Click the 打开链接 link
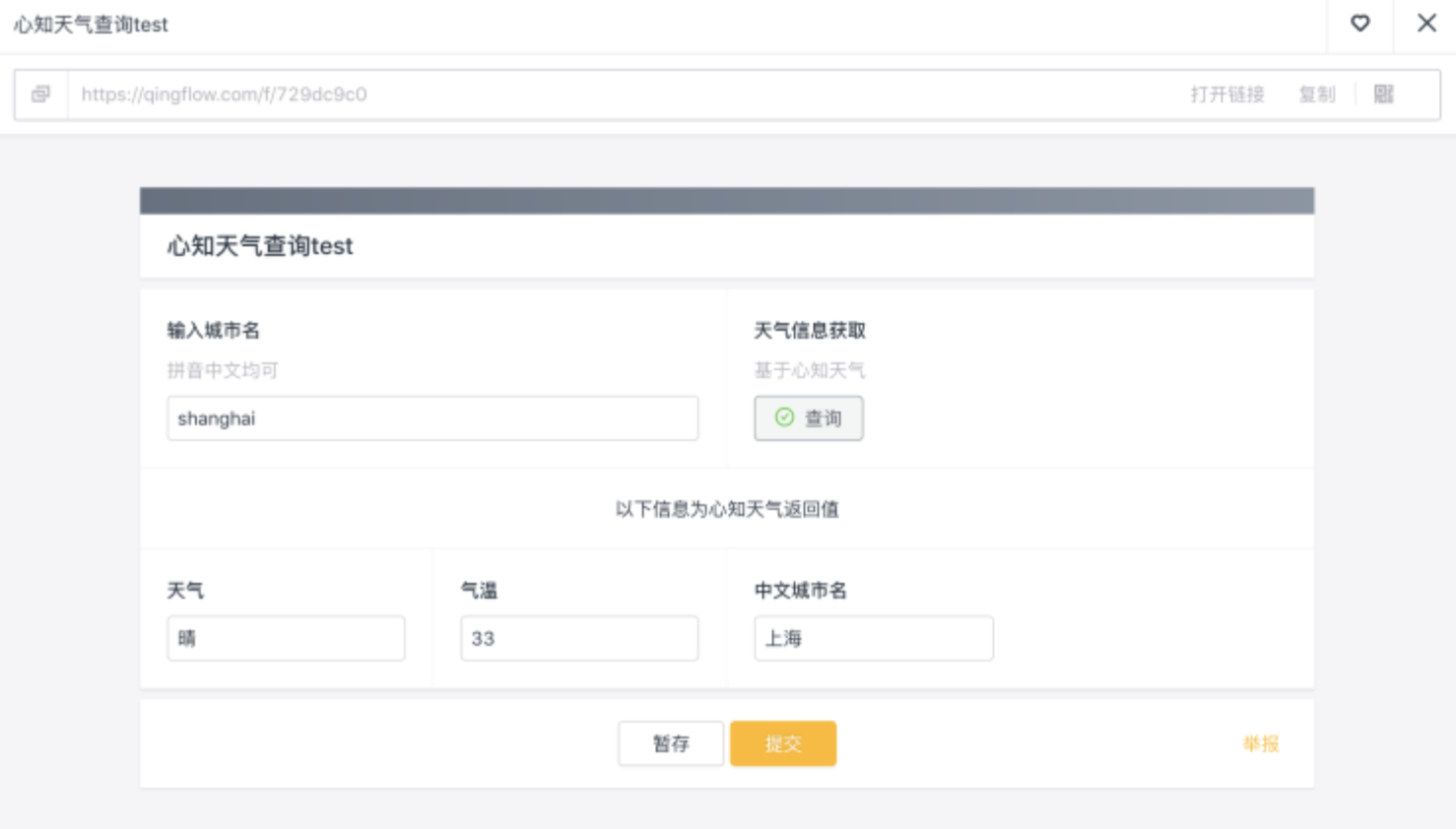The height and width of the screenshot is (829, 1456). 1227,95
